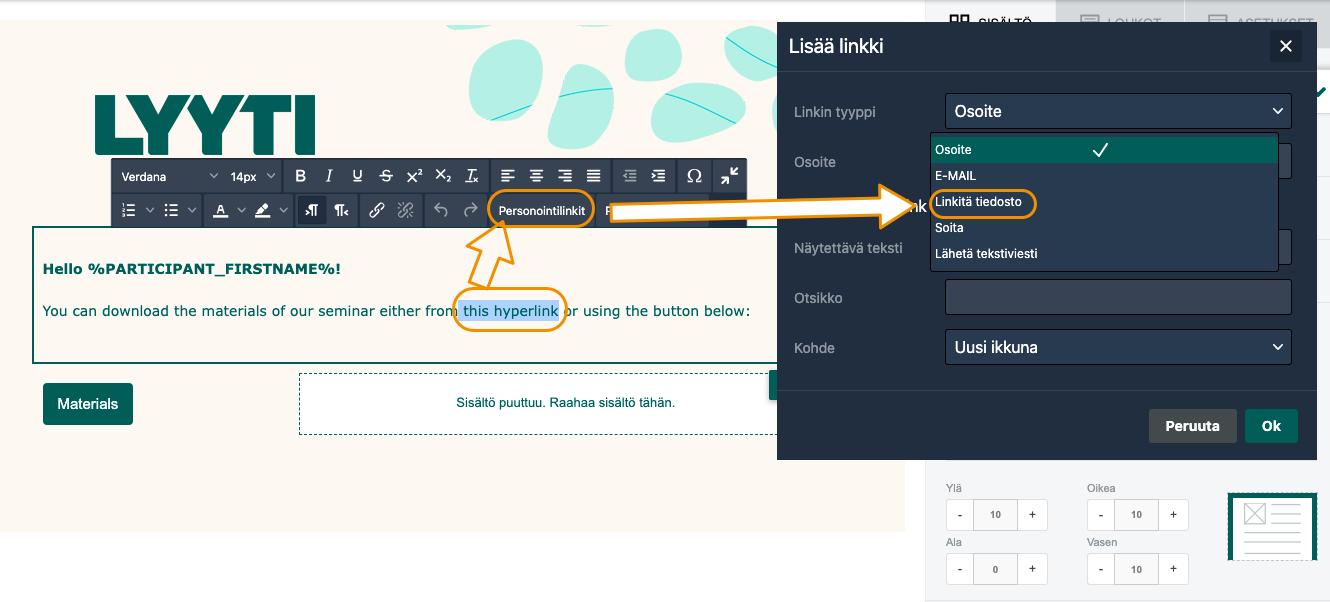Screen dimensions: 1330x602
Task: Toggle underline formatting
Action: 357,176
